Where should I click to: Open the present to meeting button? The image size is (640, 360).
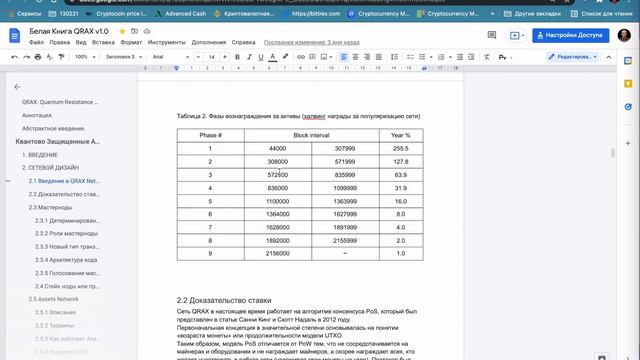point(516,36)
